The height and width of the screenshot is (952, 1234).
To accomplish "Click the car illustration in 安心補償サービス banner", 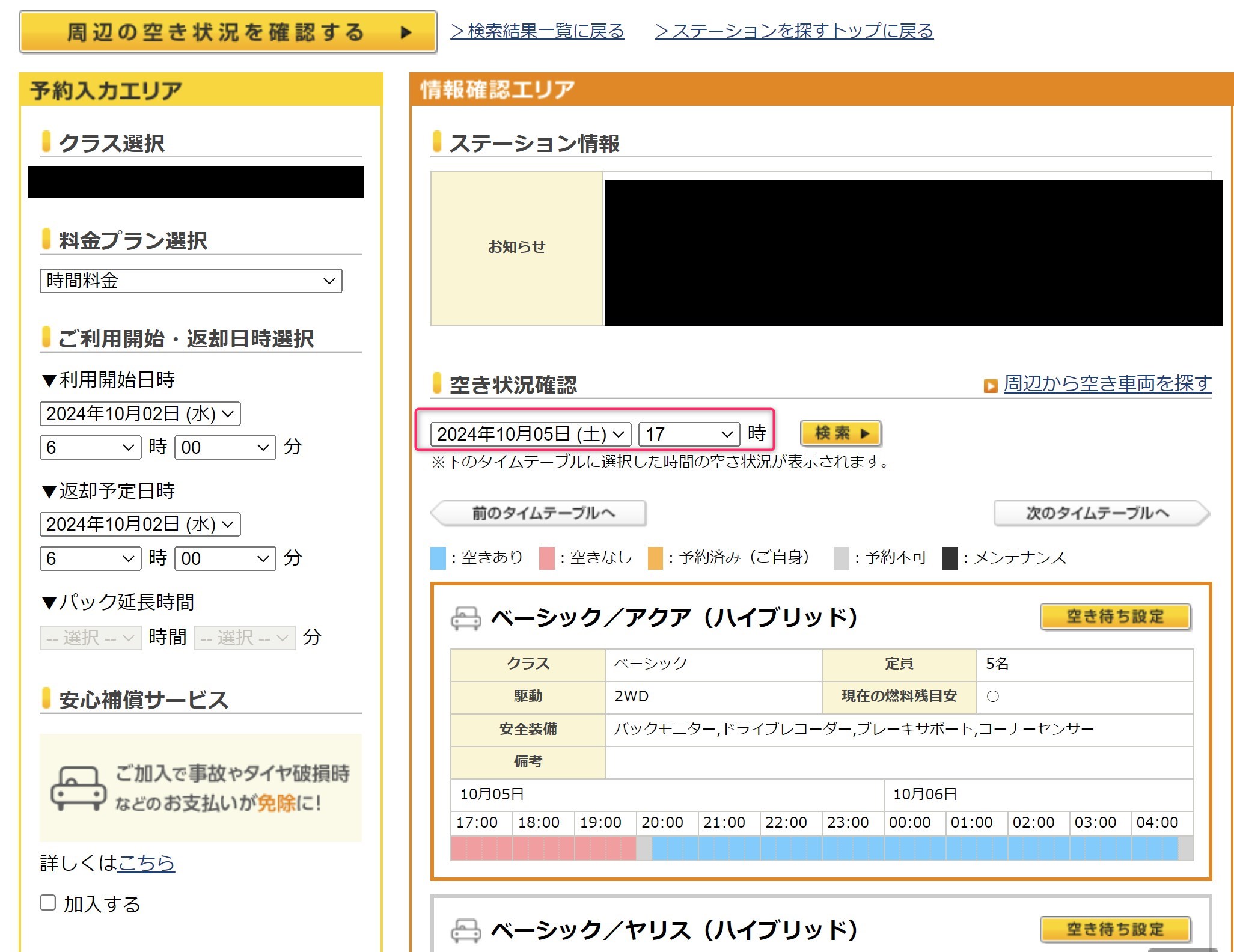I will pyautogui.click(x=78, y=788).
